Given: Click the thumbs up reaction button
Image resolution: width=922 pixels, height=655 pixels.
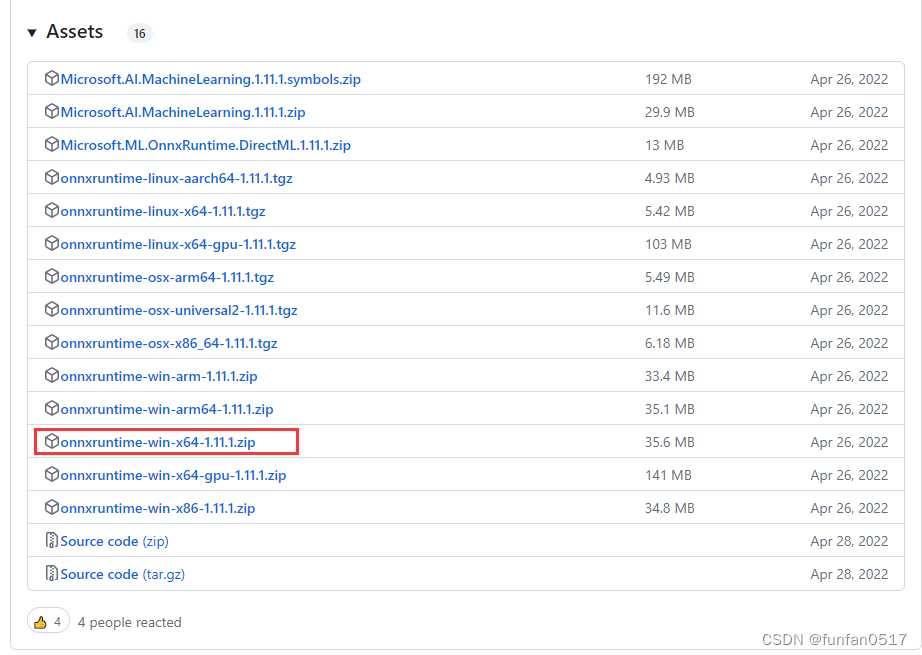Looking at the screenshot, I should pos(48,621).
